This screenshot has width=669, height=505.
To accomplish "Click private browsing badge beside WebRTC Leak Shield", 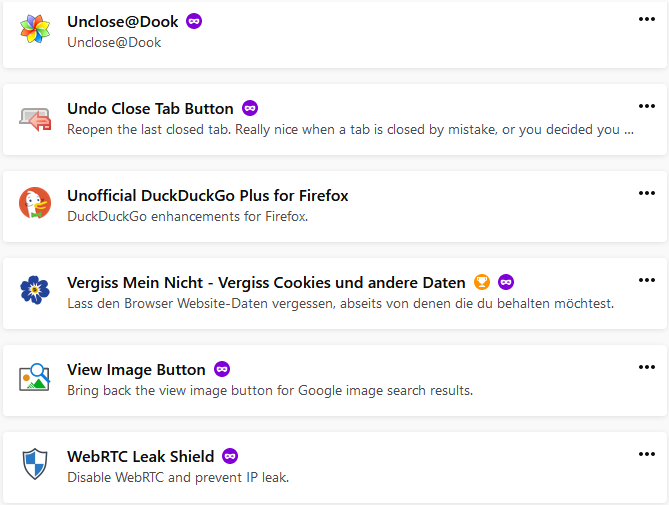I will tap(230, 456).
